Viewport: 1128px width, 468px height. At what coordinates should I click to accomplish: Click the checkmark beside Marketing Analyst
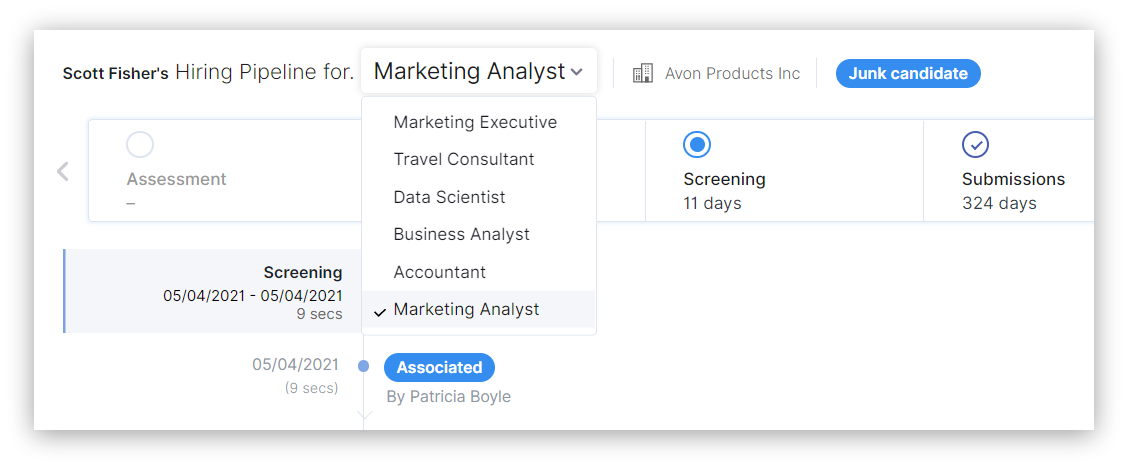coord(380,311)
